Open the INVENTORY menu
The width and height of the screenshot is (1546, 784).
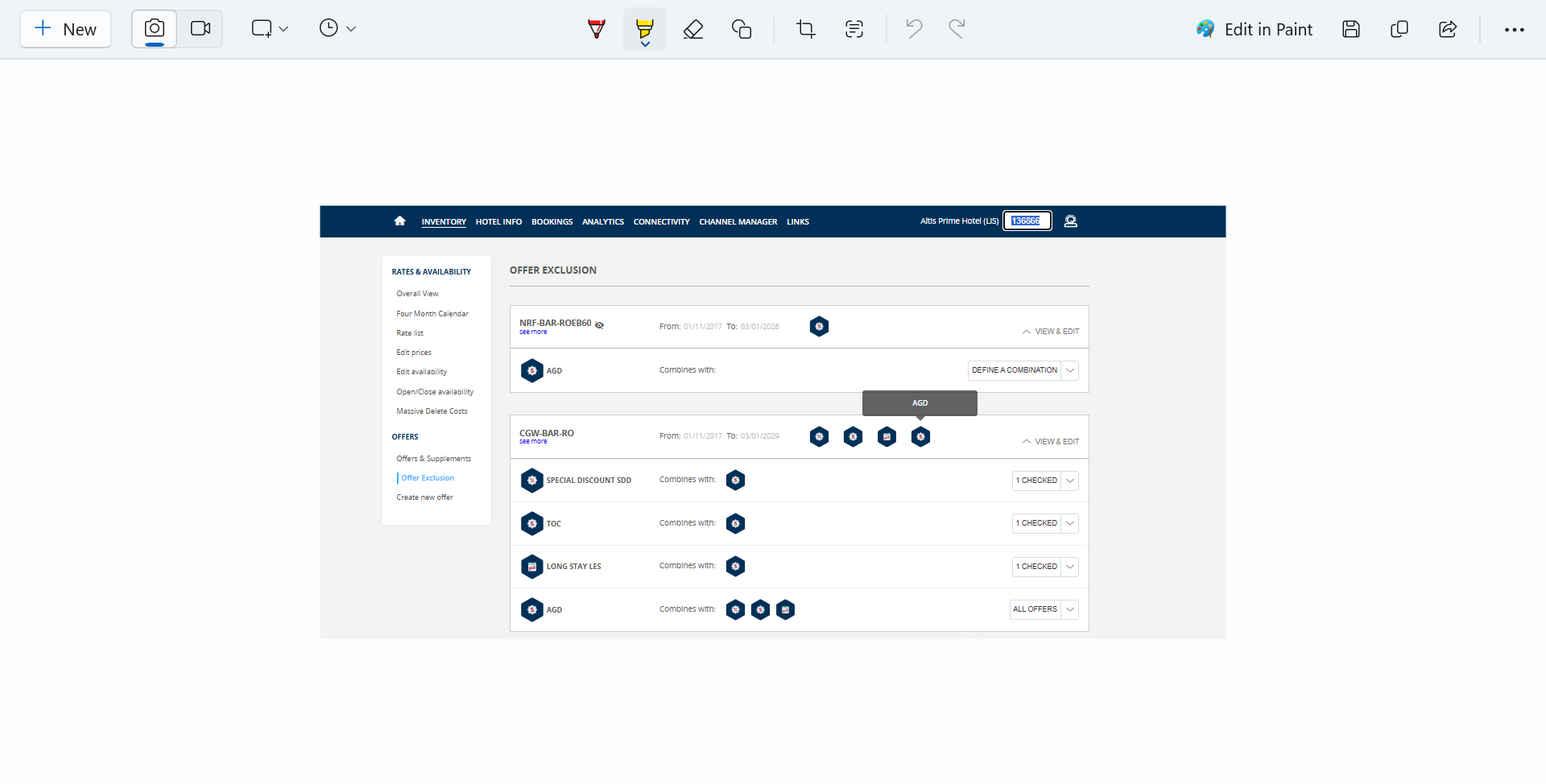(x=444, y=222)
